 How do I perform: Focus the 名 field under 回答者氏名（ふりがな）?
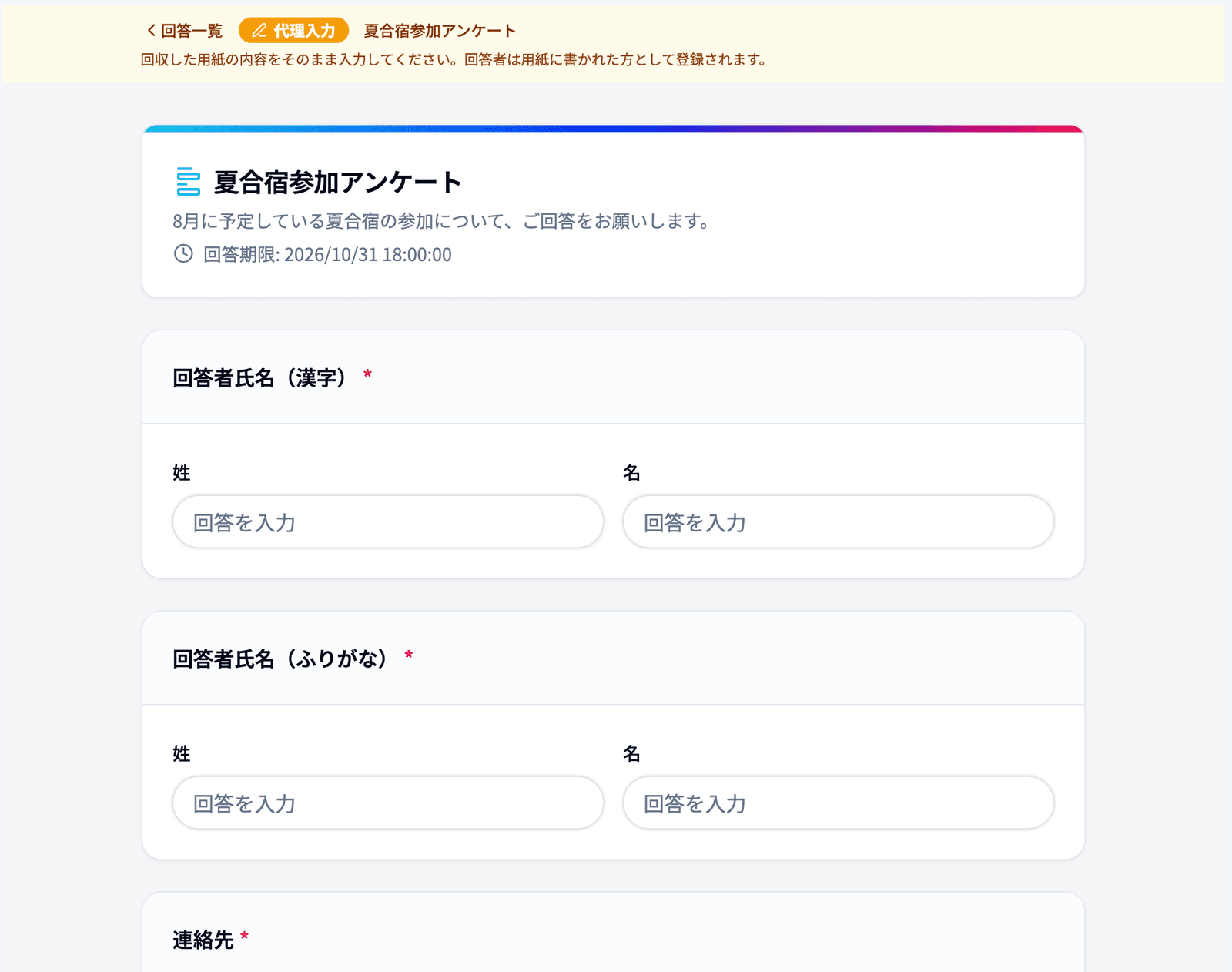point(839,803)
